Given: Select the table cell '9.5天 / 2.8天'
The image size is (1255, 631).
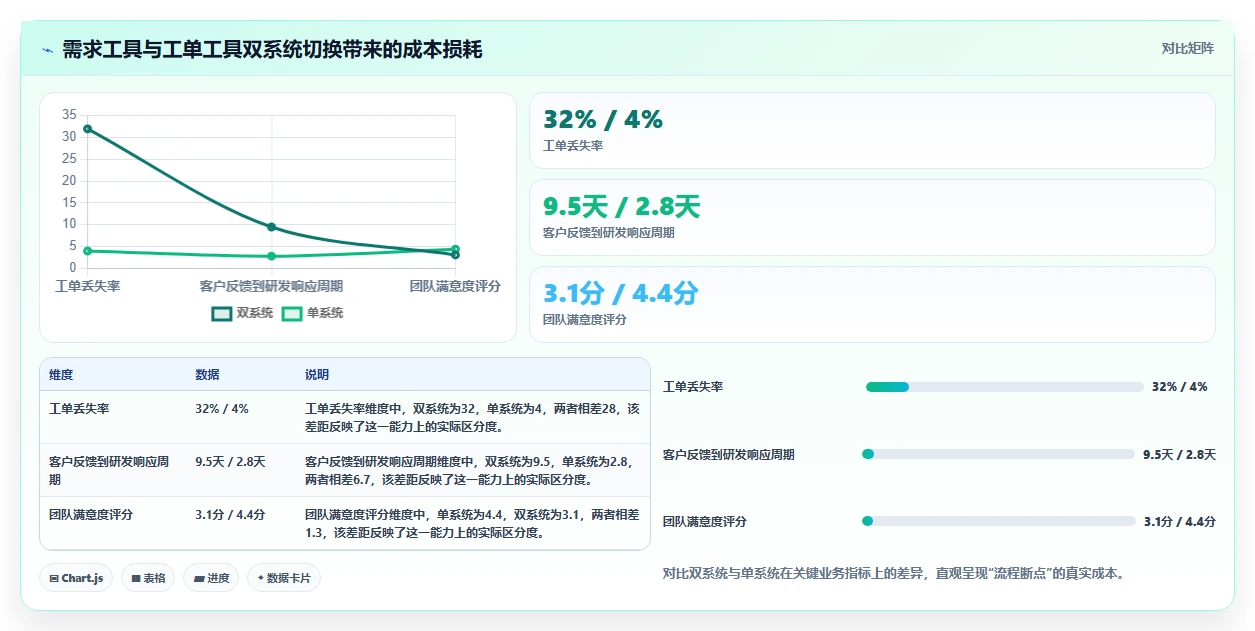Looking at the screenshot, I should point(230,462).
